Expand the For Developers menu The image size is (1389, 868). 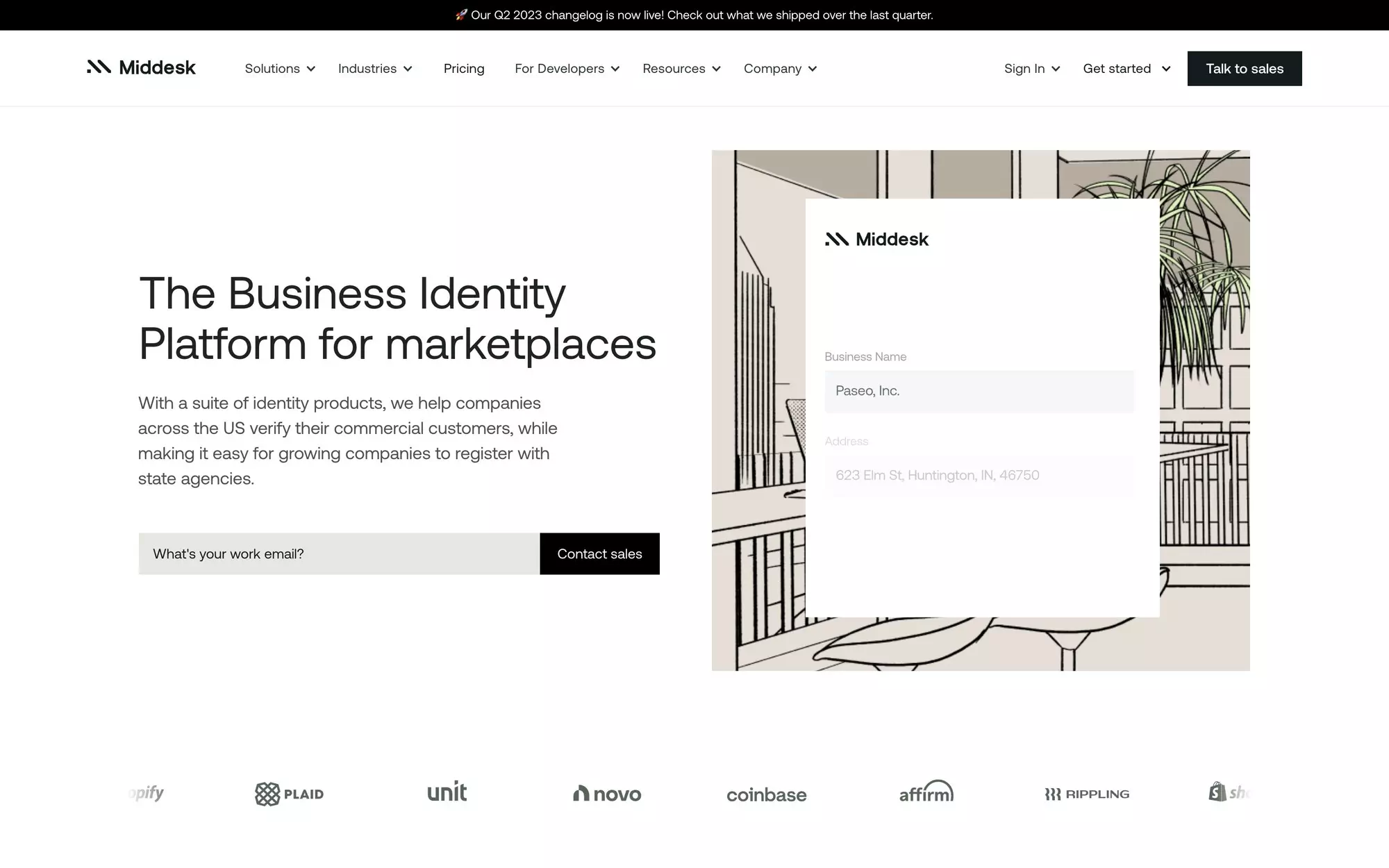coord(567,69)
